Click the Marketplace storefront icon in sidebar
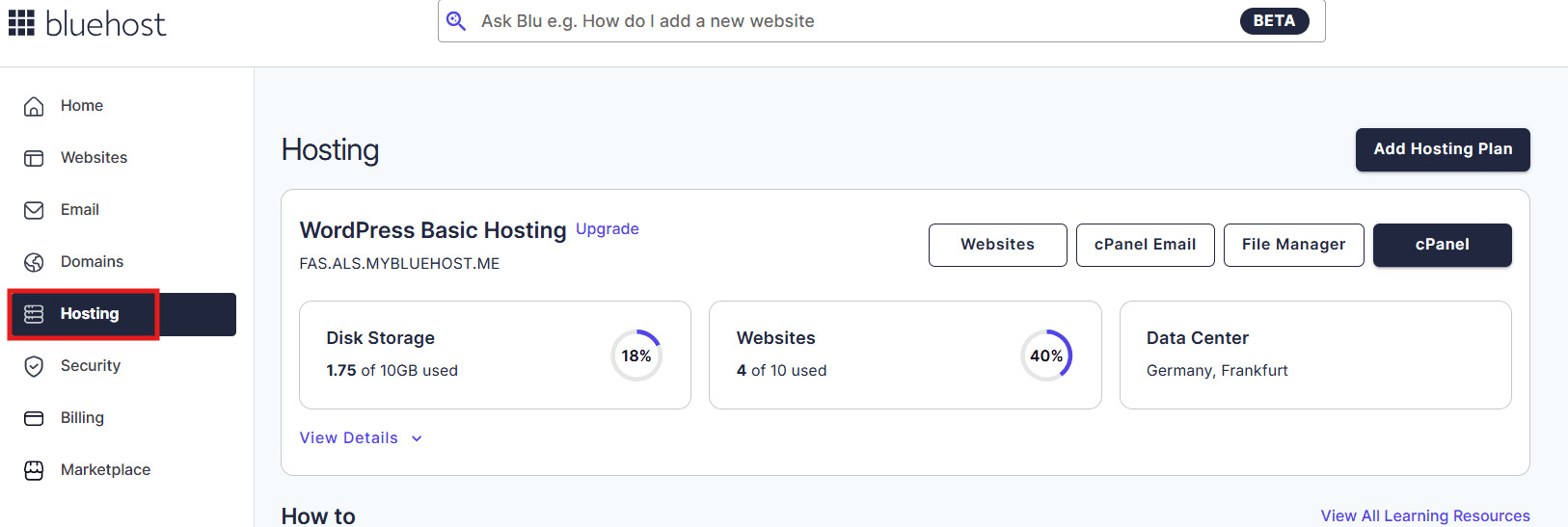The width and height of the screenshot is (1568, 527). 34,470
